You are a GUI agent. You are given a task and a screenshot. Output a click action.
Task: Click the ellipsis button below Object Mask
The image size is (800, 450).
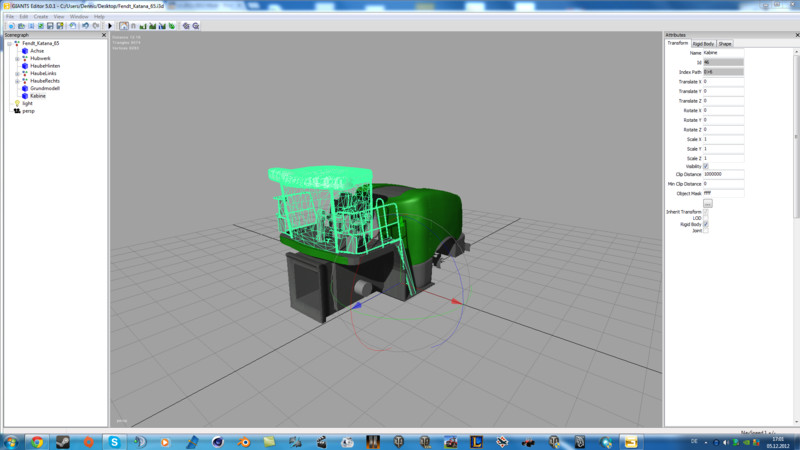point(708,203)
